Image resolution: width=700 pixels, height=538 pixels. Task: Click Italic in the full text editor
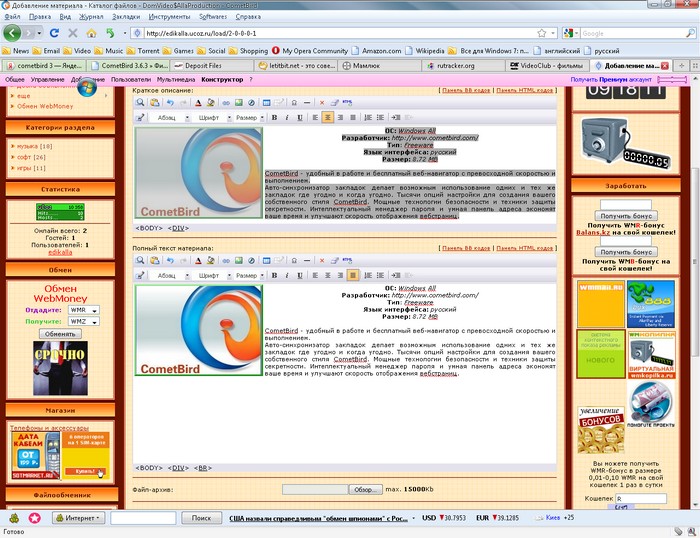287,274
